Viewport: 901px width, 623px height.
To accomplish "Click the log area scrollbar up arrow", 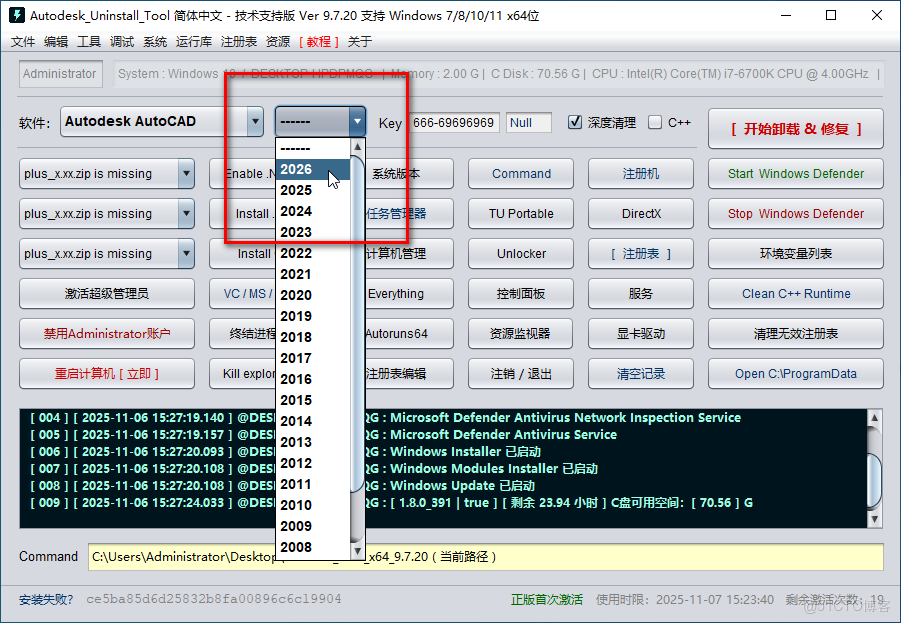I will (874, 419).
